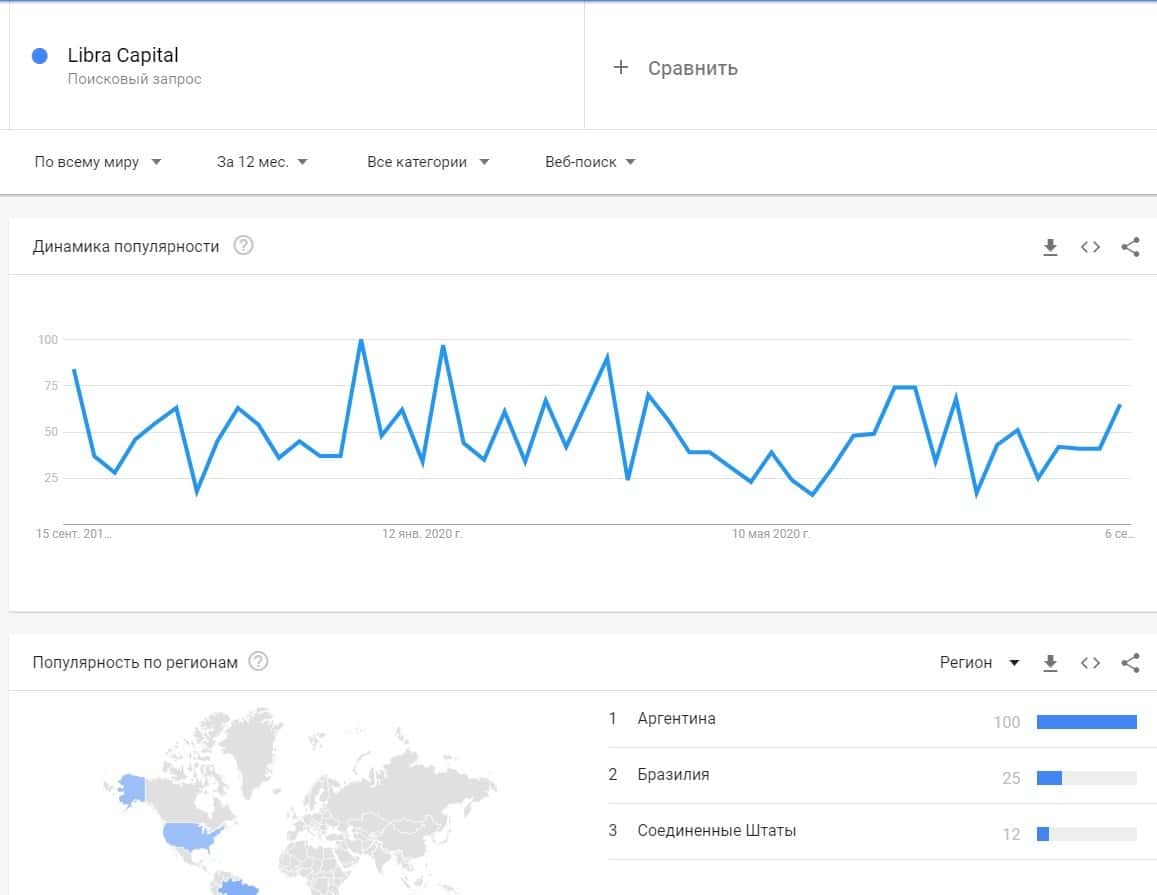Share the regions popularity widget
This screenshot has width=1157, height=895.
tap(1130, 663)
